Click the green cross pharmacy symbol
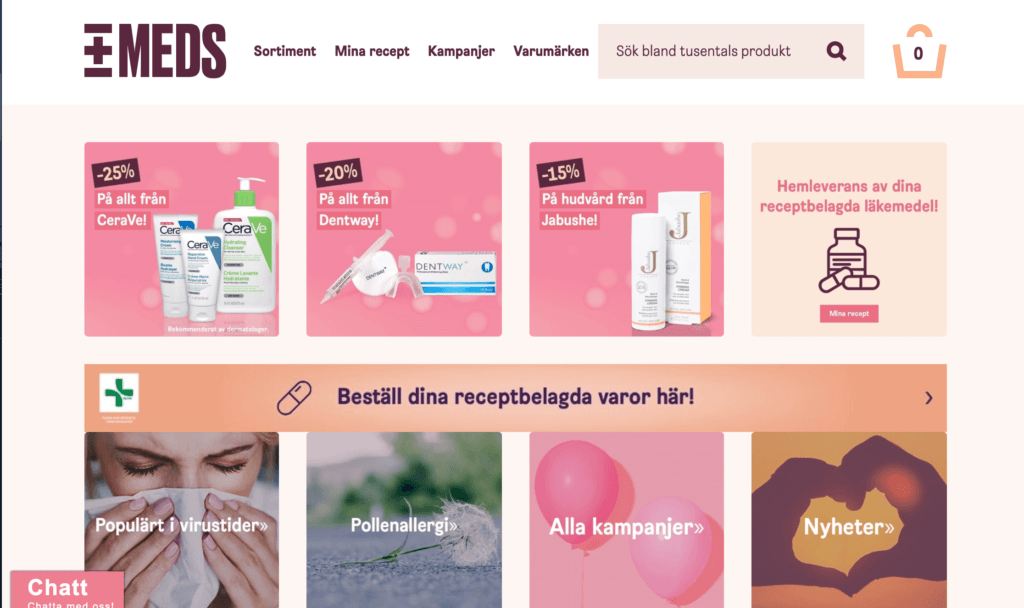The image size is (1024, 608). (119, 392)
